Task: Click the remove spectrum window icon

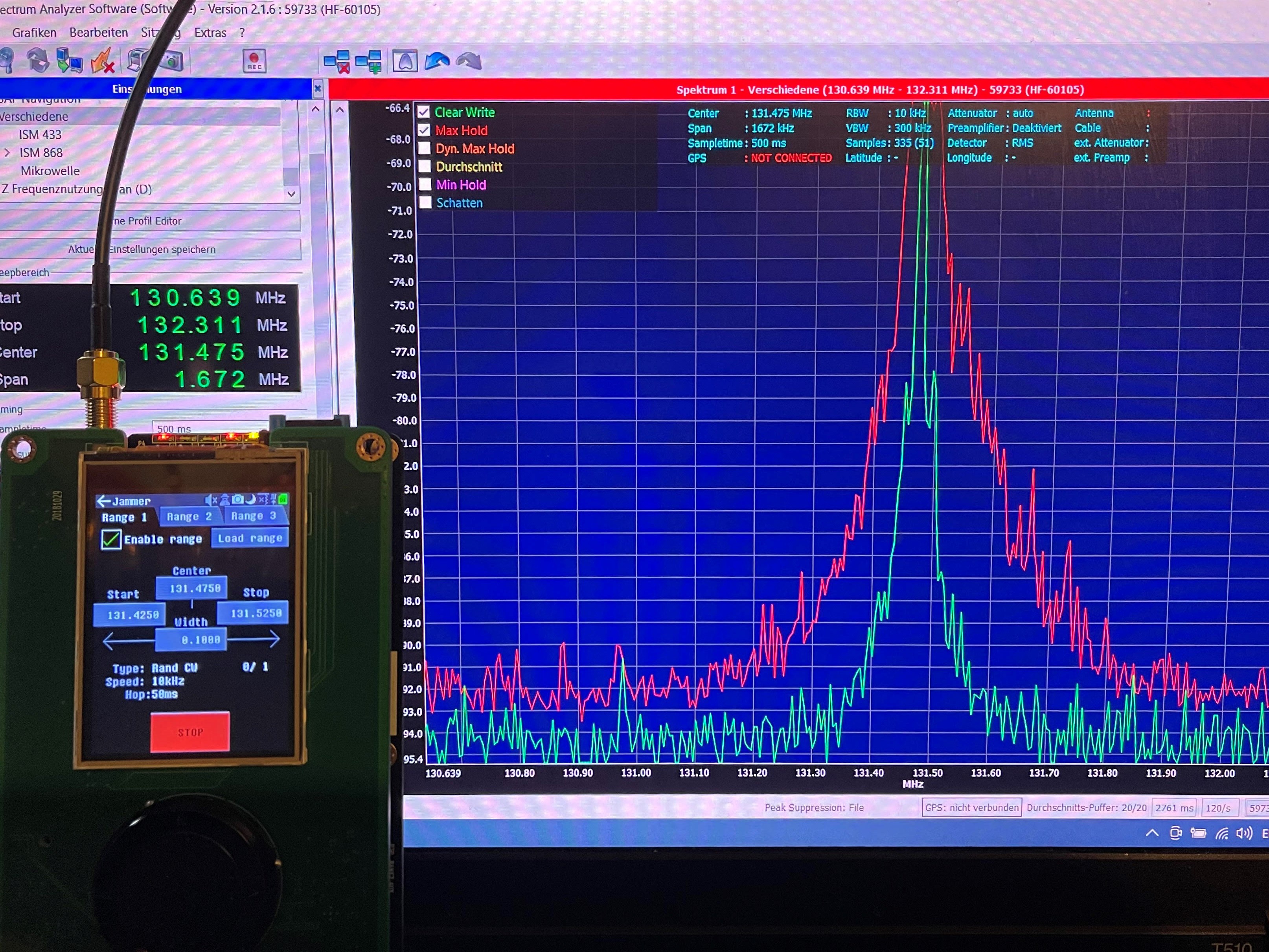Action: coord(337,62)
